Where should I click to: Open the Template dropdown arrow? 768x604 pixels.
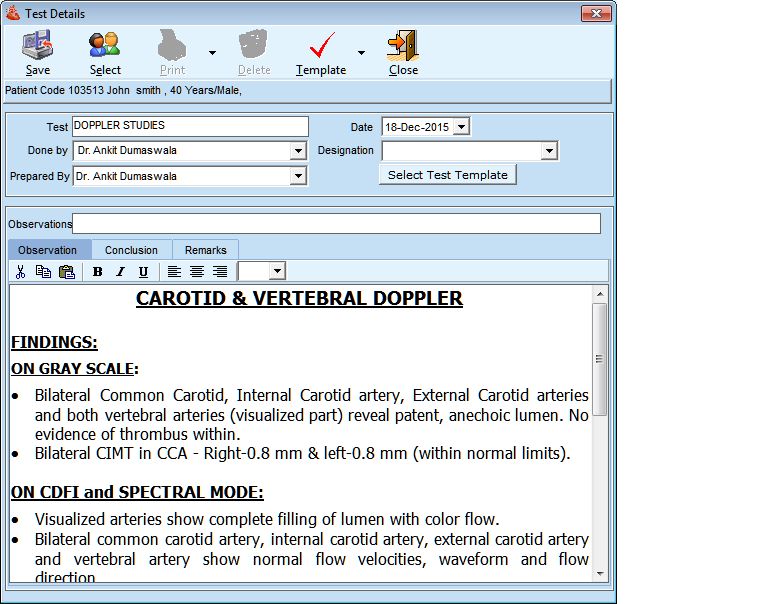(x=361, y=53)
